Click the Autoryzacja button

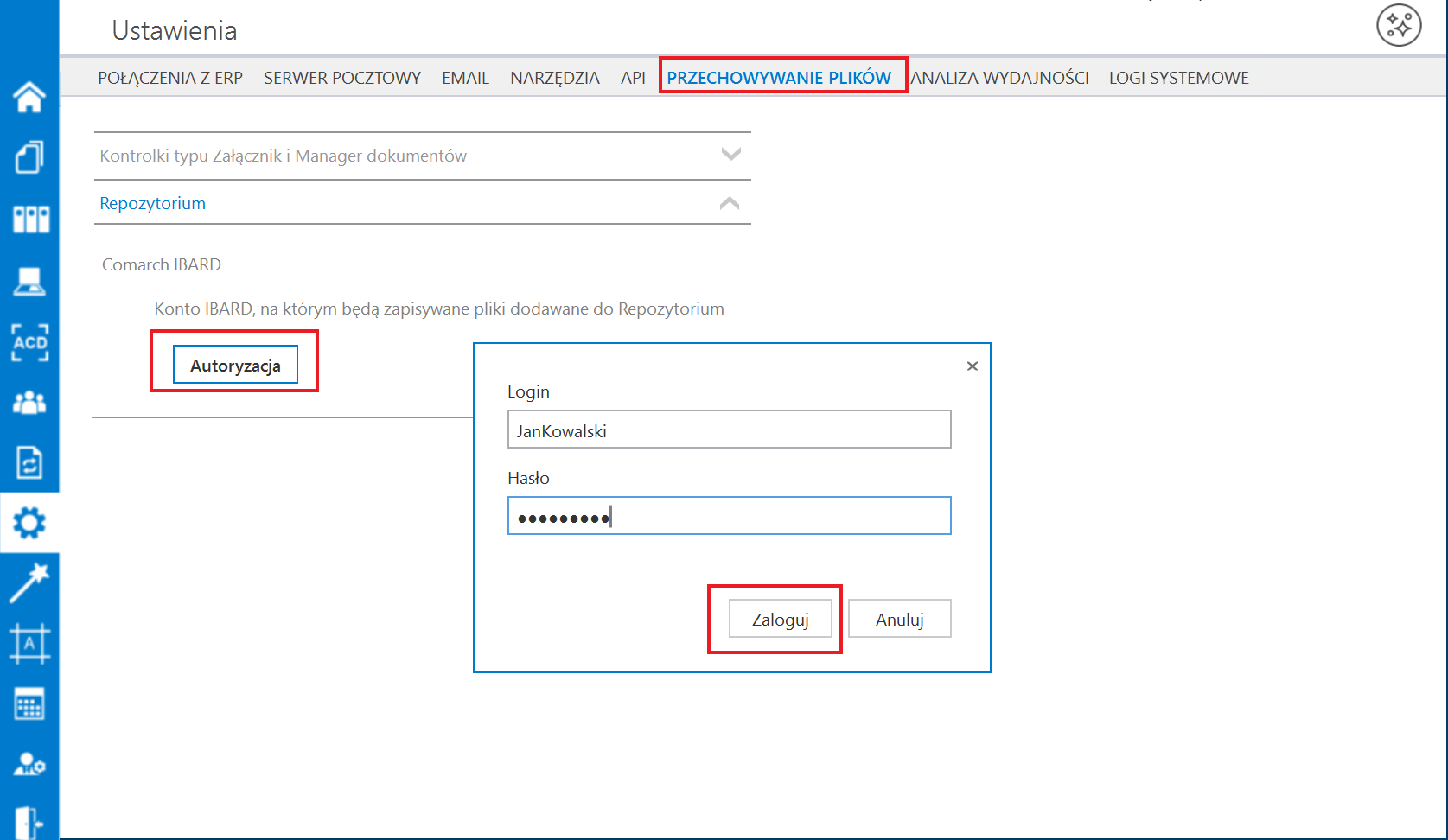(235, 365)
